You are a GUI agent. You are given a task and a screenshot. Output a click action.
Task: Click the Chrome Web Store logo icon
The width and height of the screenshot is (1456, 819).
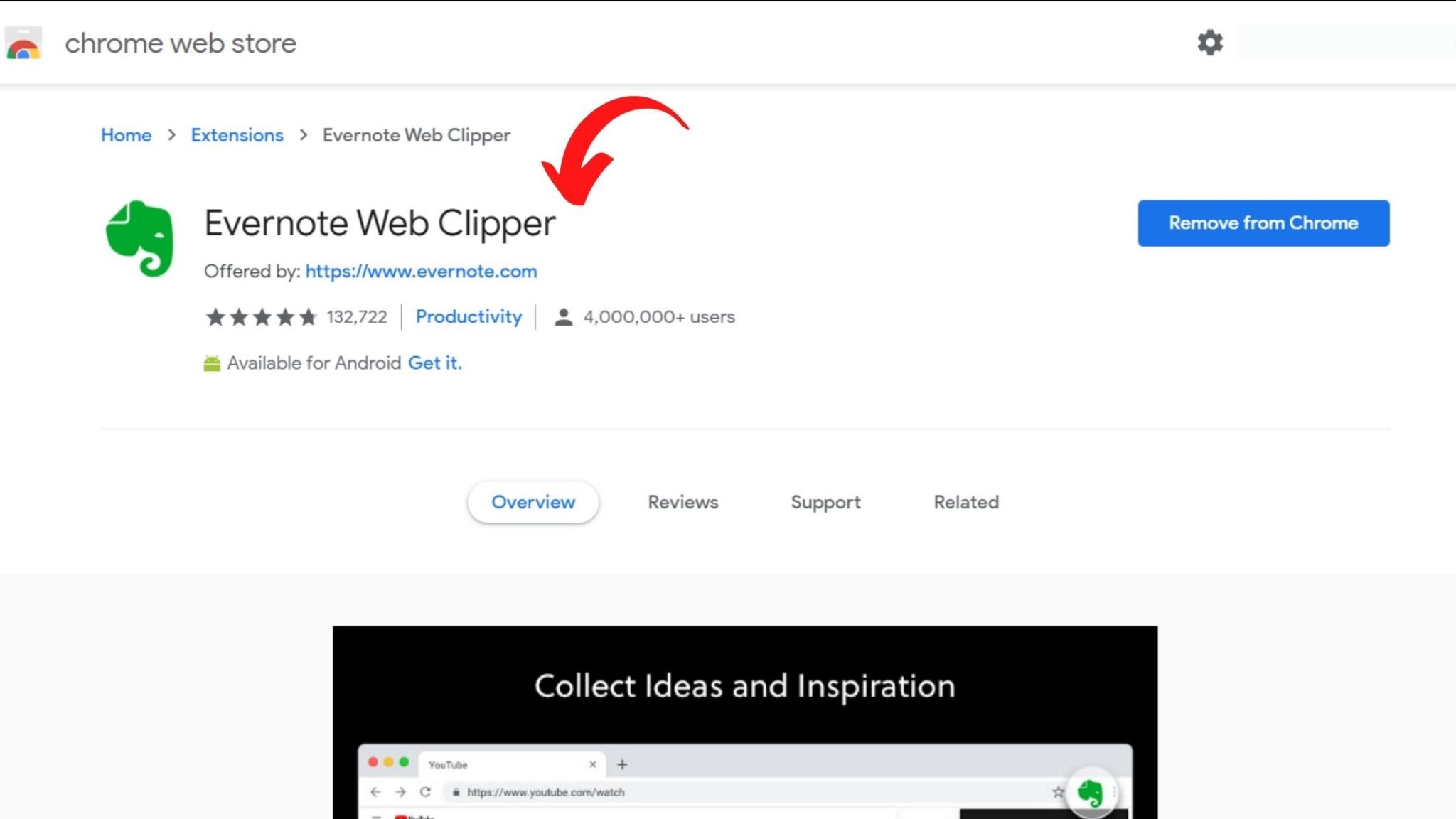coord(23,43)
